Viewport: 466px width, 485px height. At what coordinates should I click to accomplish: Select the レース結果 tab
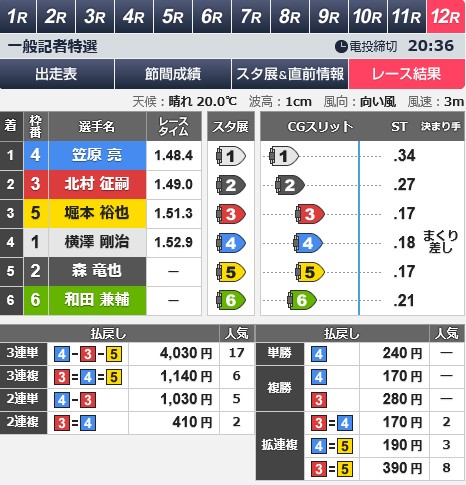[x=407, y=74]
